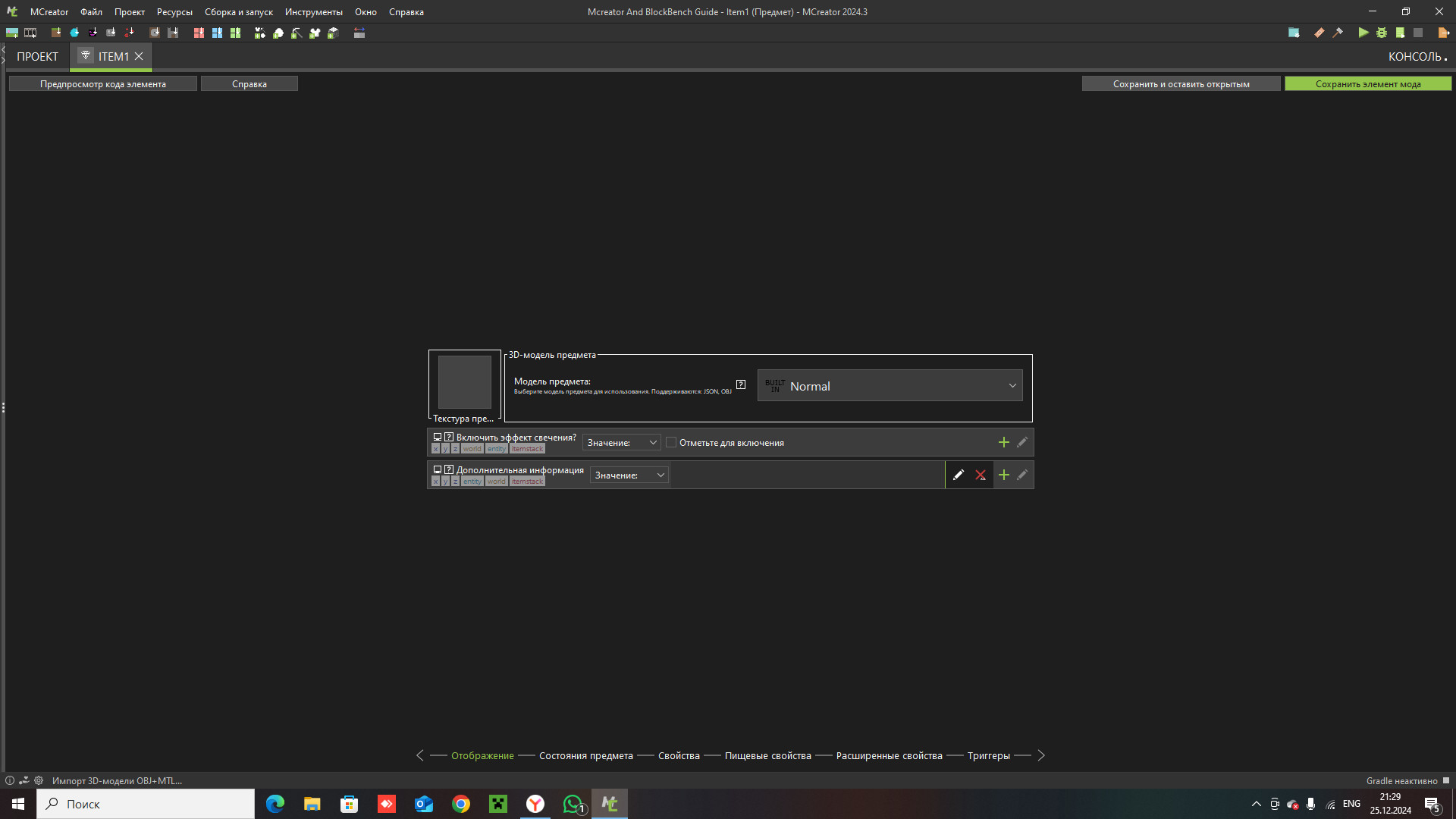Click the white pencil edit tooltip icon
1456x819 pixels.
(959, 475)
